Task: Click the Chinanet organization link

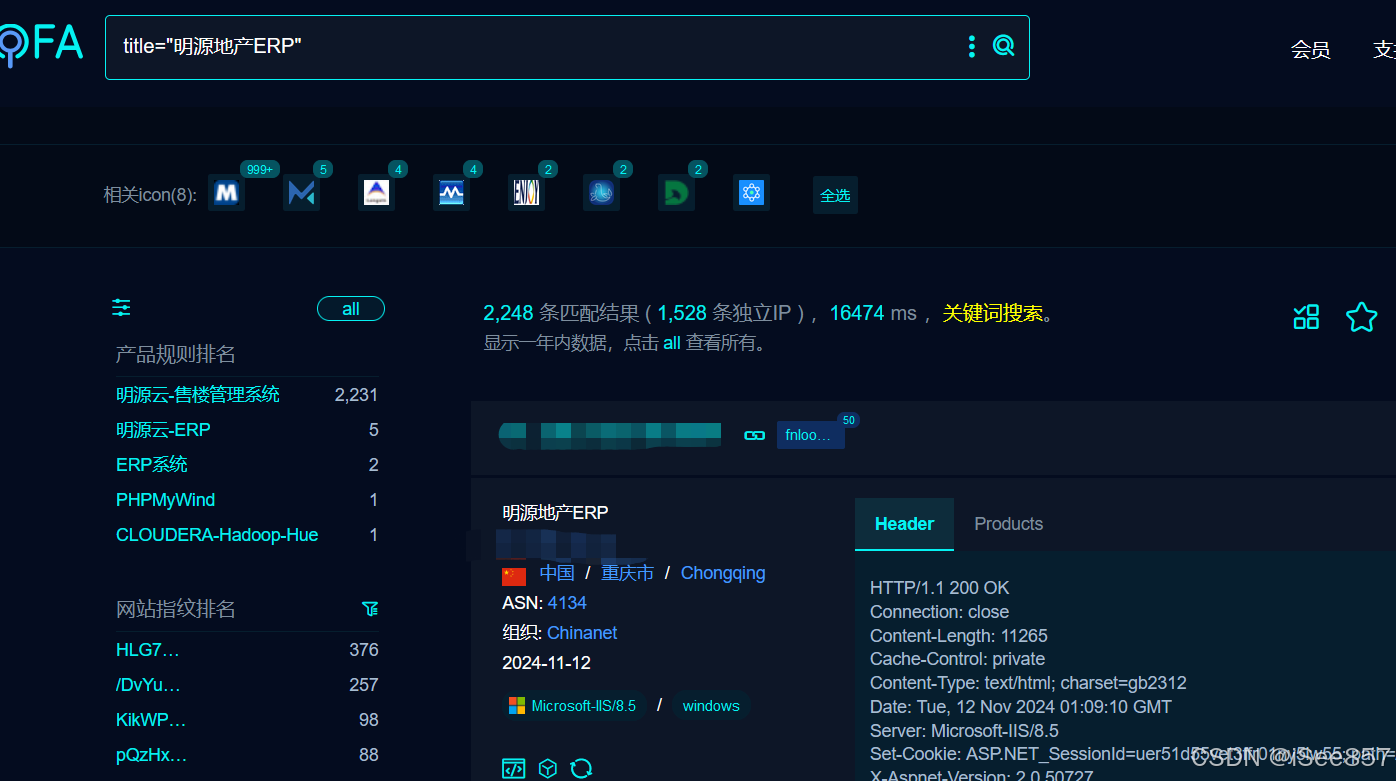Action: tap(582, 633)
